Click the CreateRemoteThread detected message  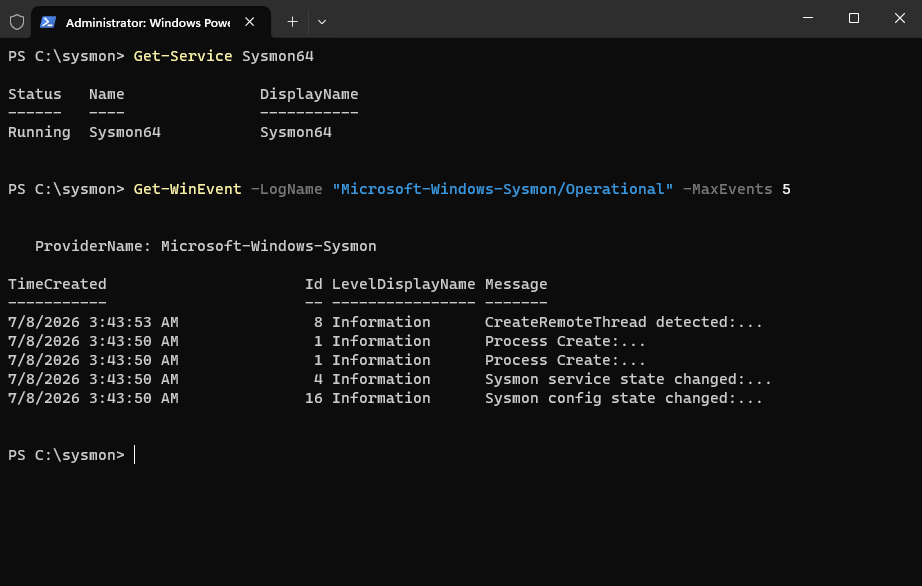tap(623, 323)
